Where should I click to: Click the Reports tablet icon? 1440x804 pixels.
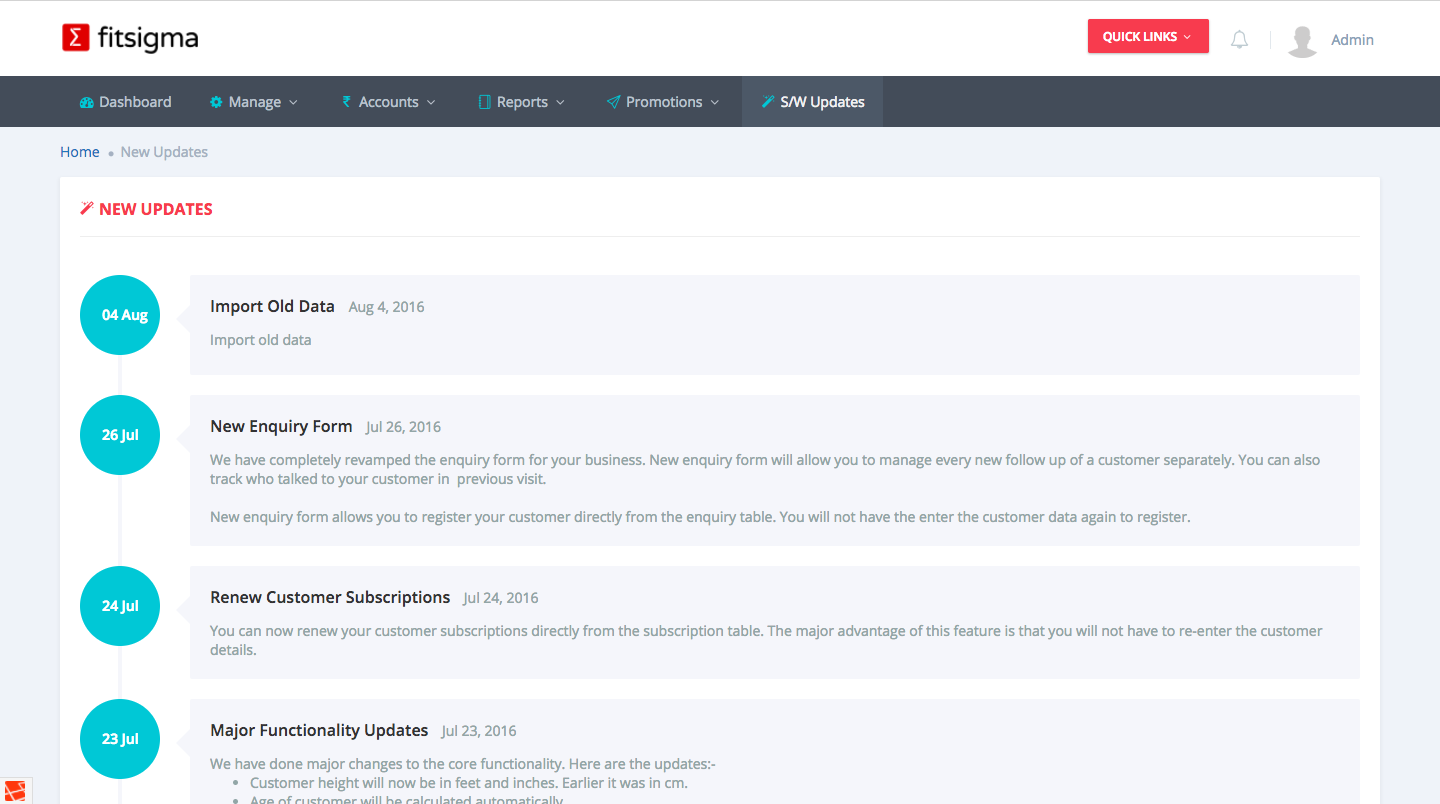484,102
